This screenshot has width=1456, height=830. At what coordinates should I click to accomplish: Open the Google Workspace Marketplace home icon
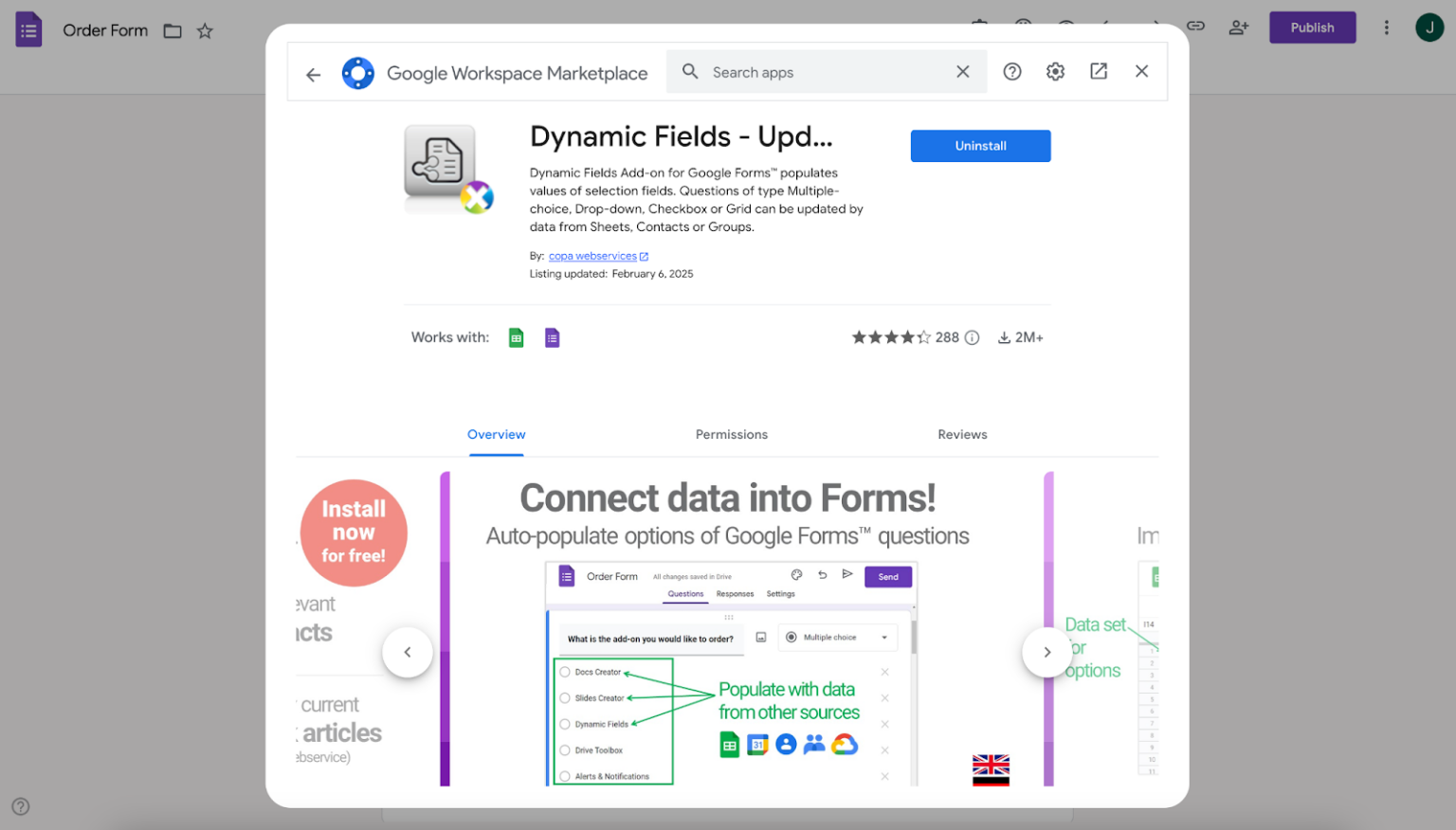[358, 72]
